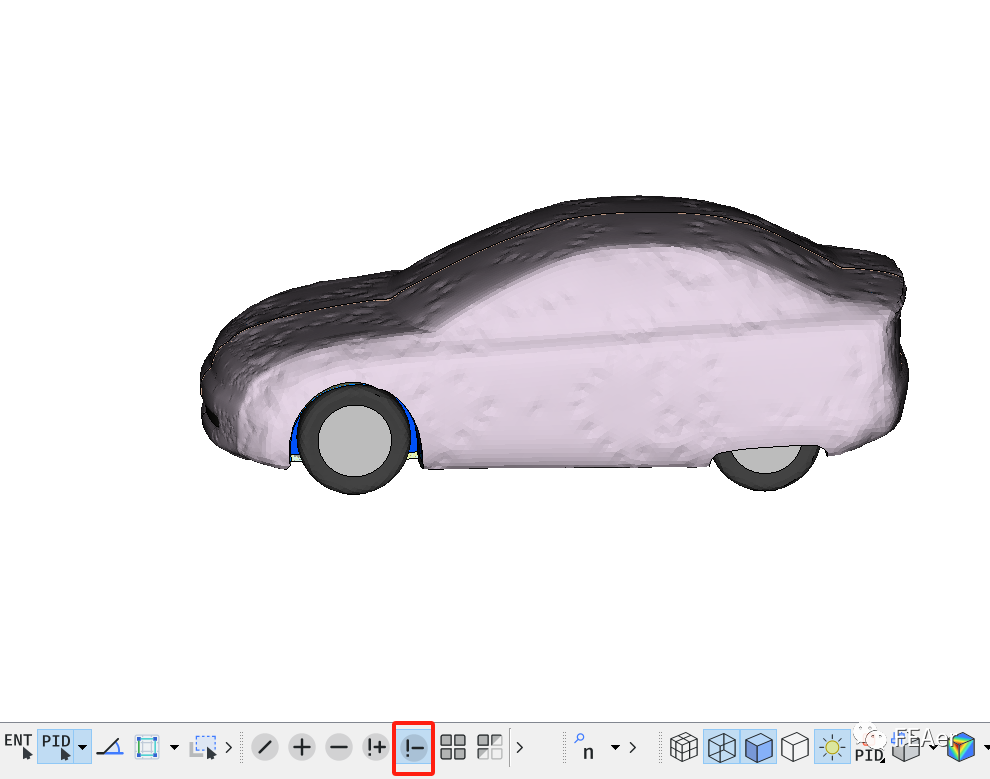Click the rainbow color cube icon
The height and width of the screenshot is (779, 990).
point(961,747)
